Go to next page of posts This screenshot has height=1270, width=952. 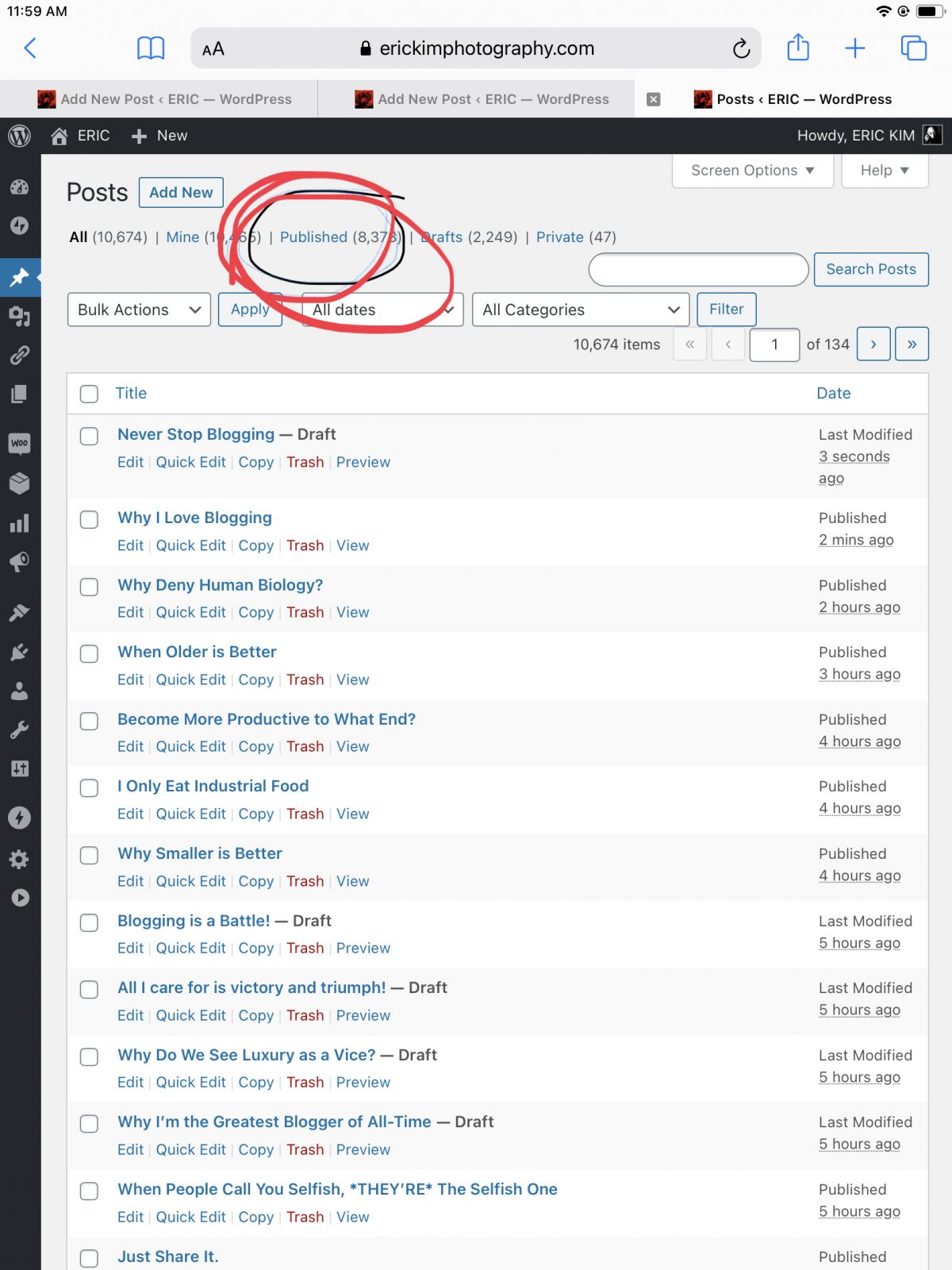873,344
